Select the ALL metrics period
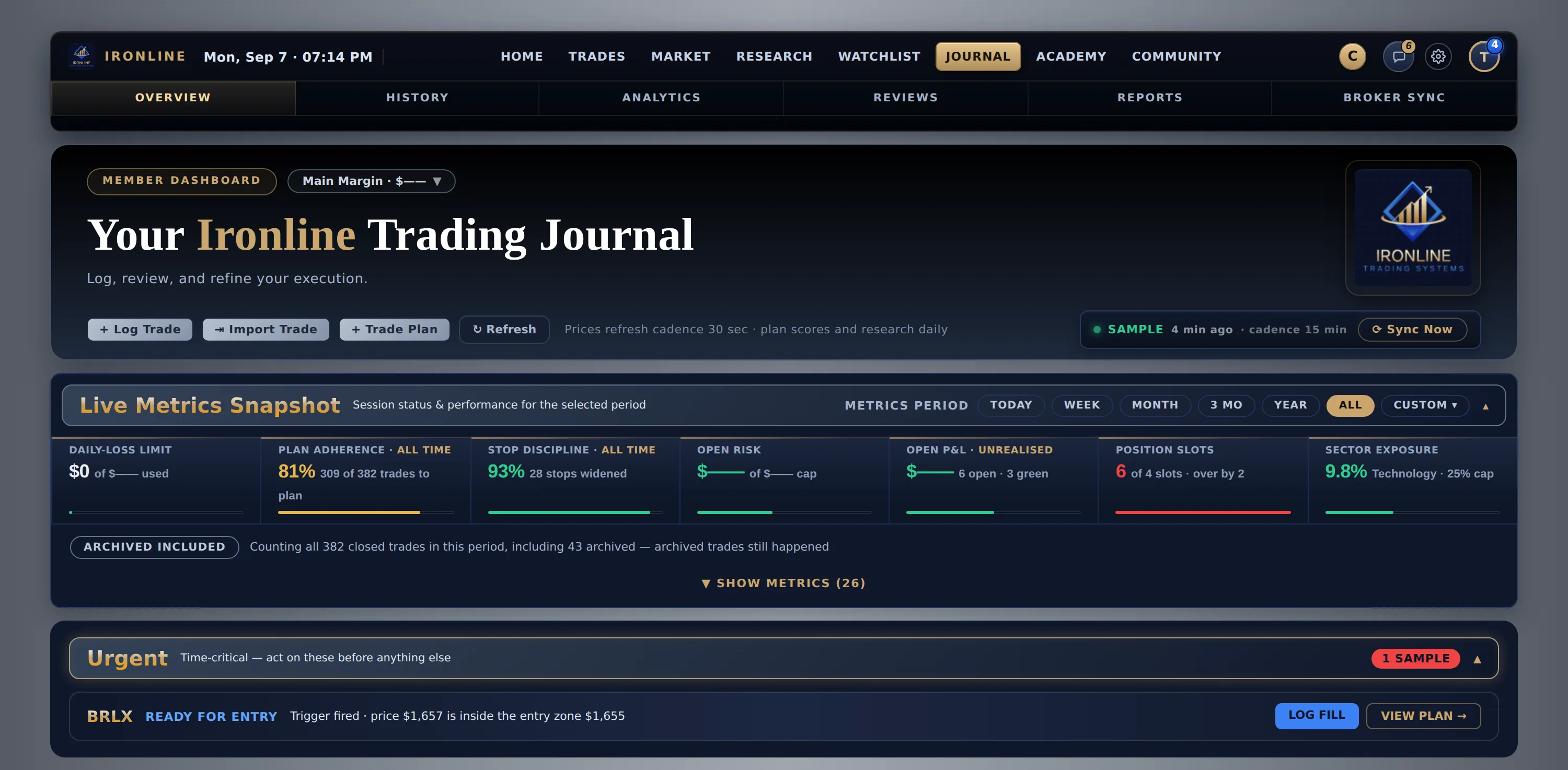 [1350, 406]
